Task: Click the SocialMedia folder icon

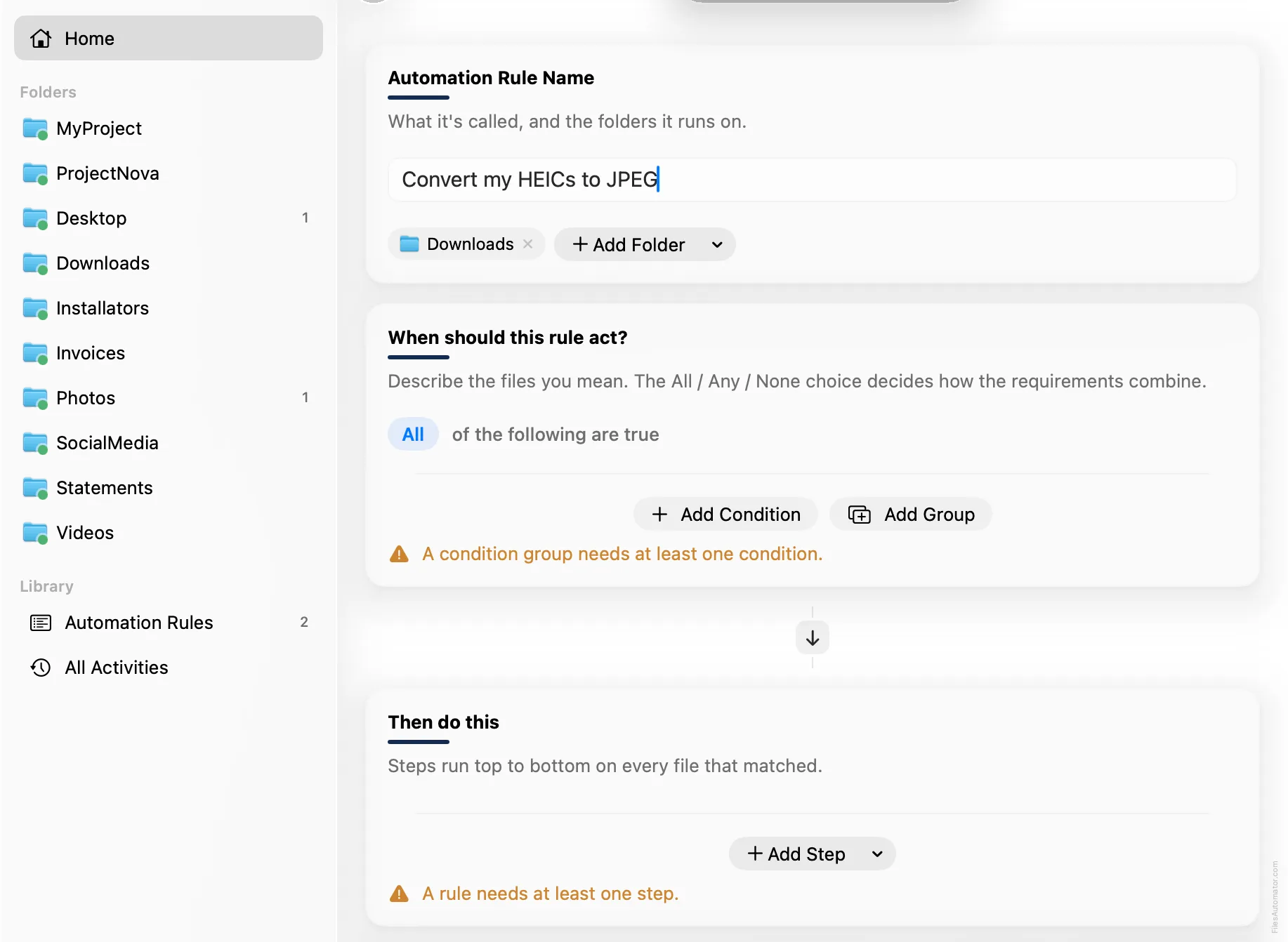Action: 35,443
